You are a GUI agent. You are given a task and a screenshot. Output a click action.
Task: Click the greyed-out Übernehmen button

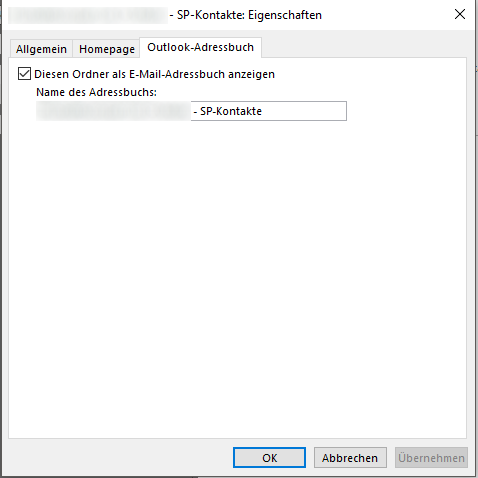(431, 458)
